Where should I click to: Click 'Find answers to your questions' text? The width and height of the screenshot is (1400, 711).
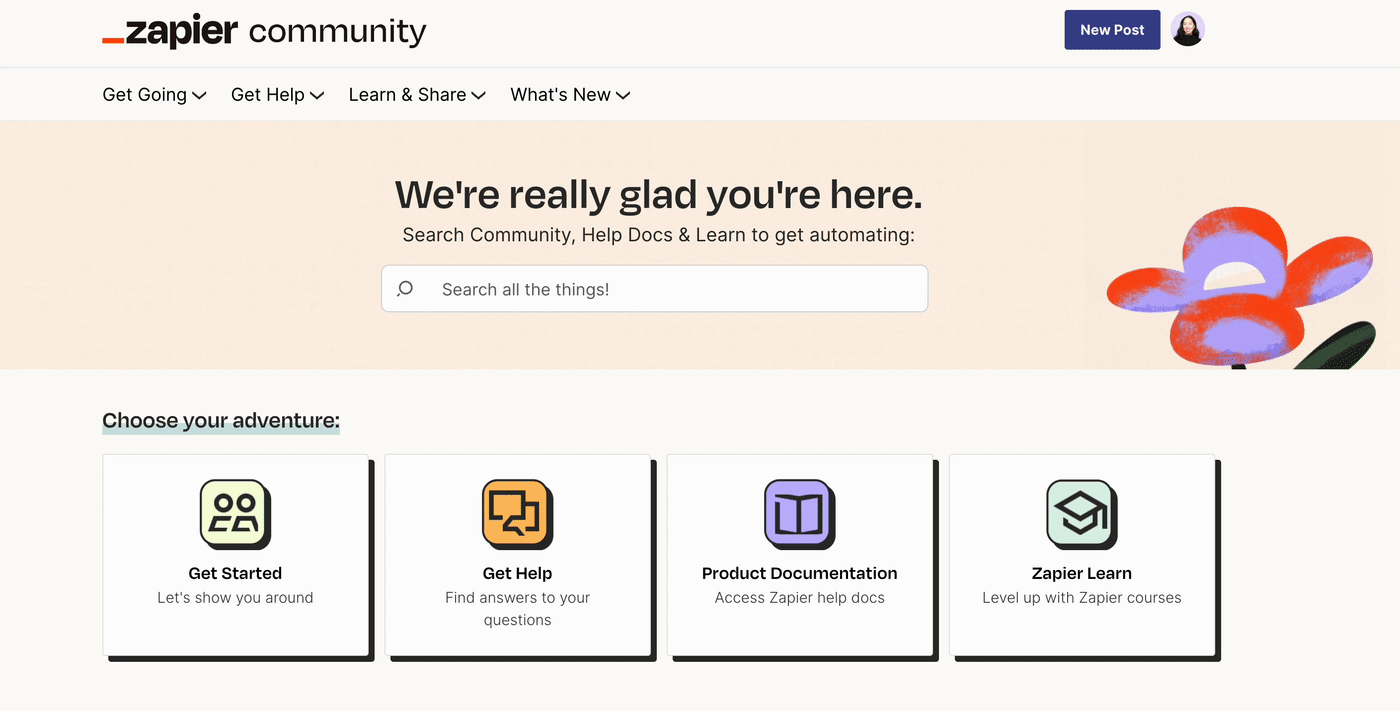point(517,609)
